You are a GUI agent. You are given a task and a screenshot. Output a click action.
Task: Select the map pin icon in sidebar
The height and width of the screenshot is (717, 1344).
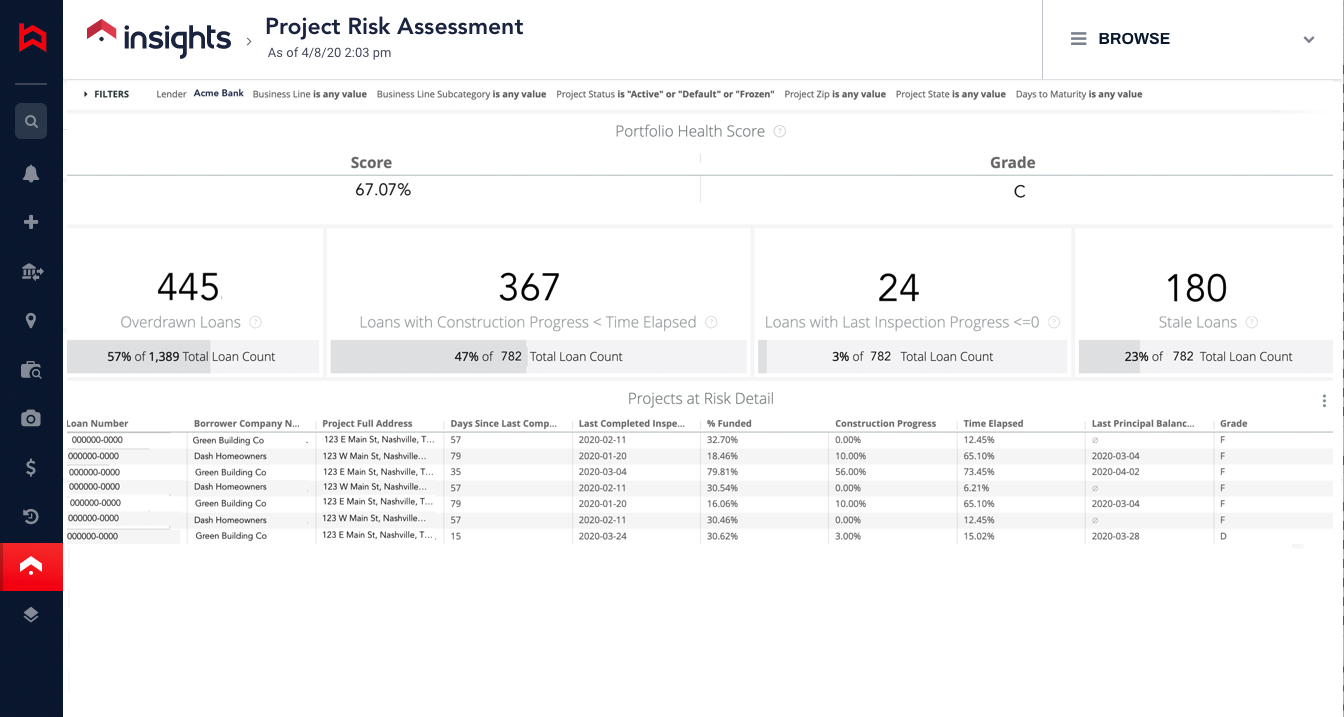(31, 320)
